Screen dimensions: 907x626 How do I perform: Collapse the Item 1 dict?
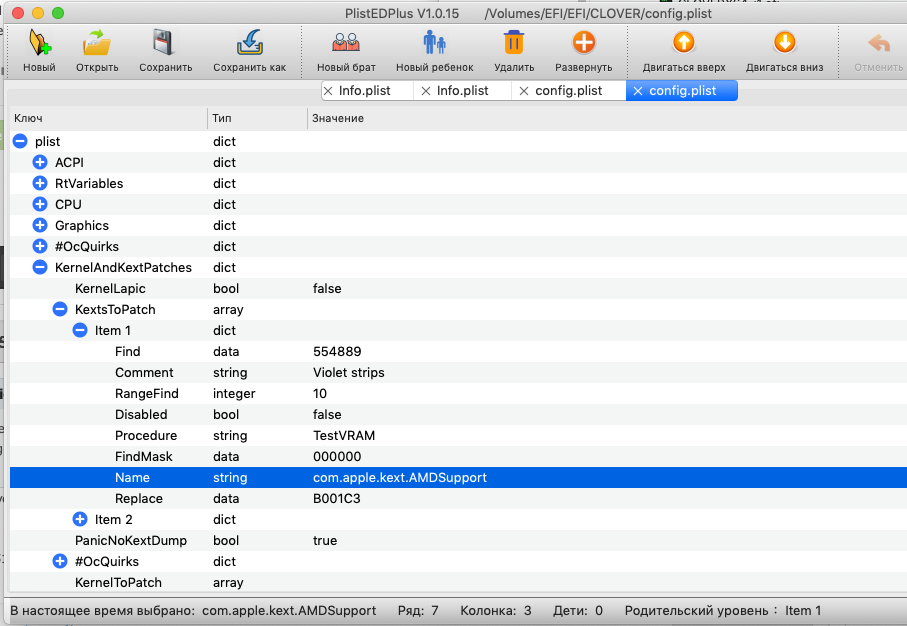tap(80, 330)
